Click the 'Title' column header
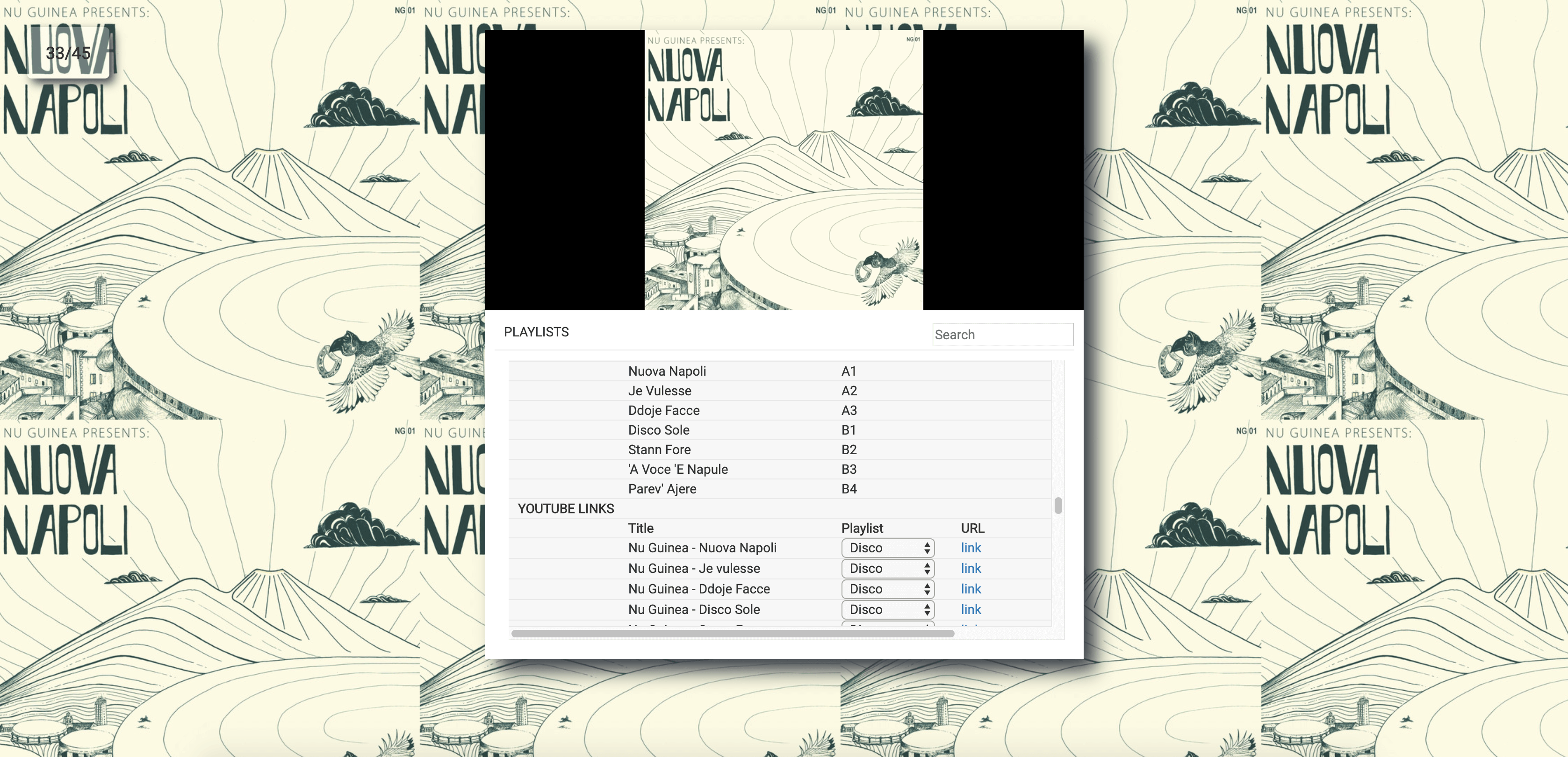Viewport: 1568px width, 757px height. point(641,528)
